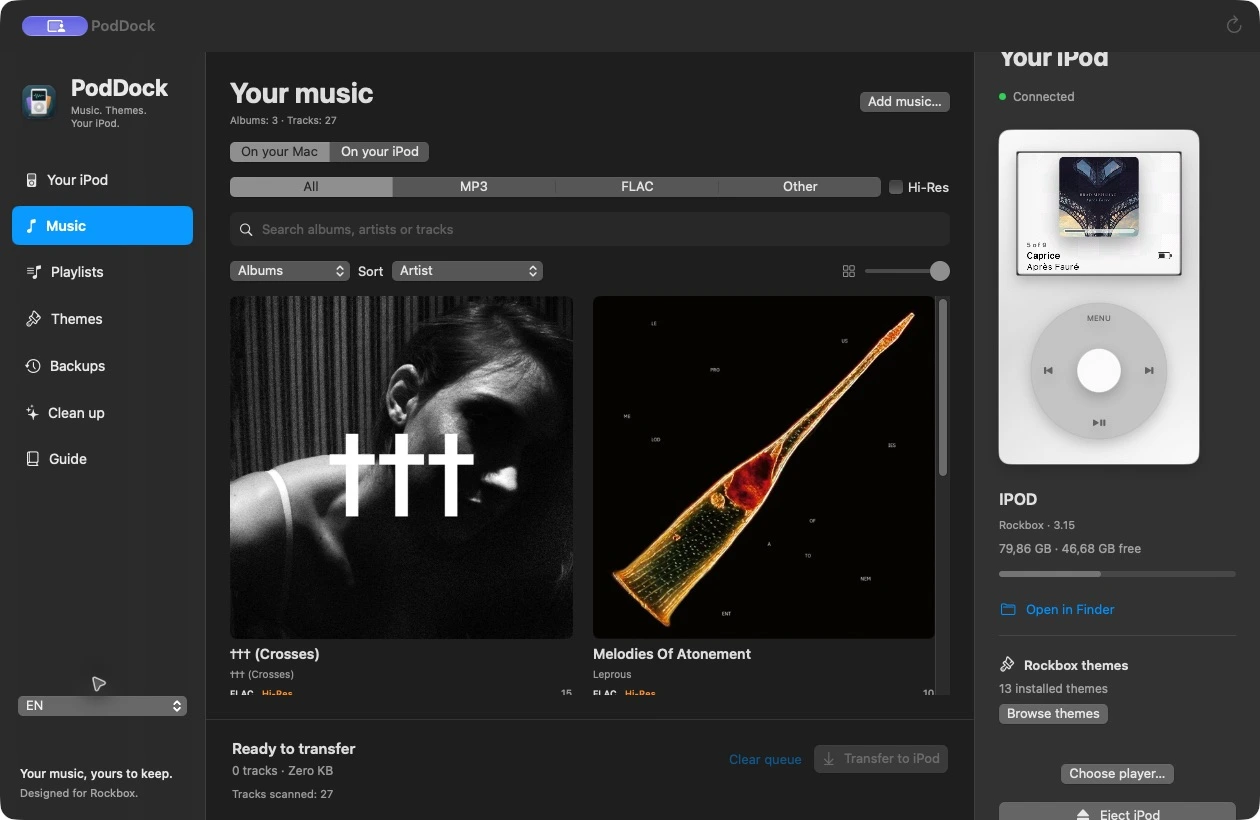Click the search magnifier icon
This screenshot has height=820, width=1260.
246,230
